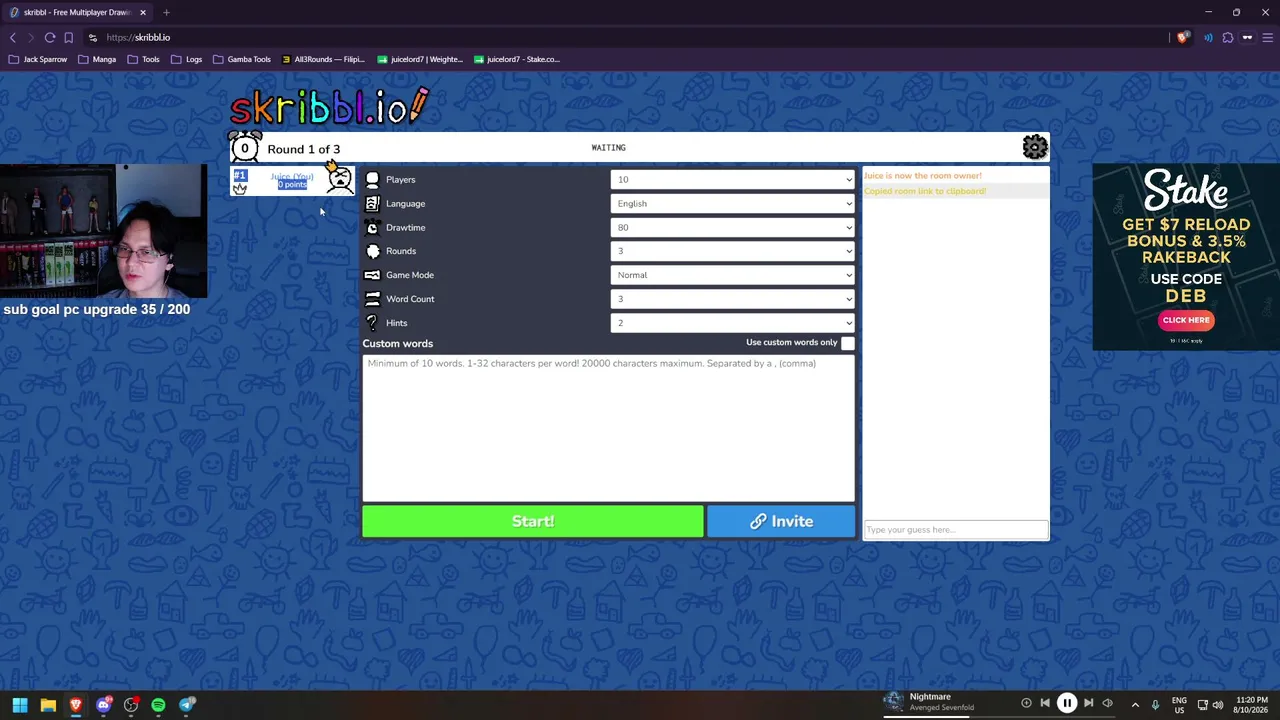Screen dimensions: 1280x720
Task: Open a new browser tab
Action: [166, 13]
